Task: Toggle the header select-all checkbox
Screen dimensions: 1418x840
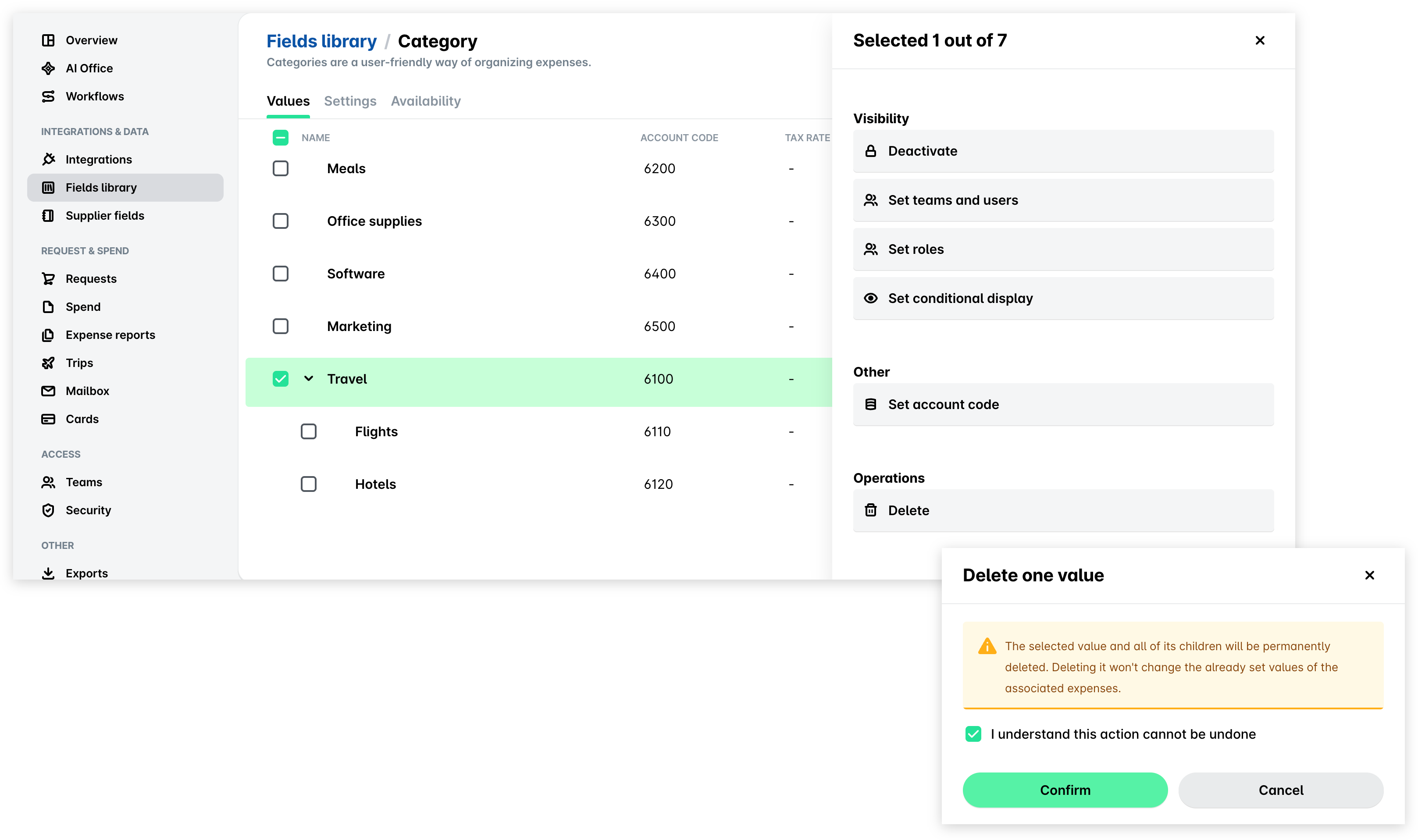Action: pyautogui.click(x=280, y=138)
